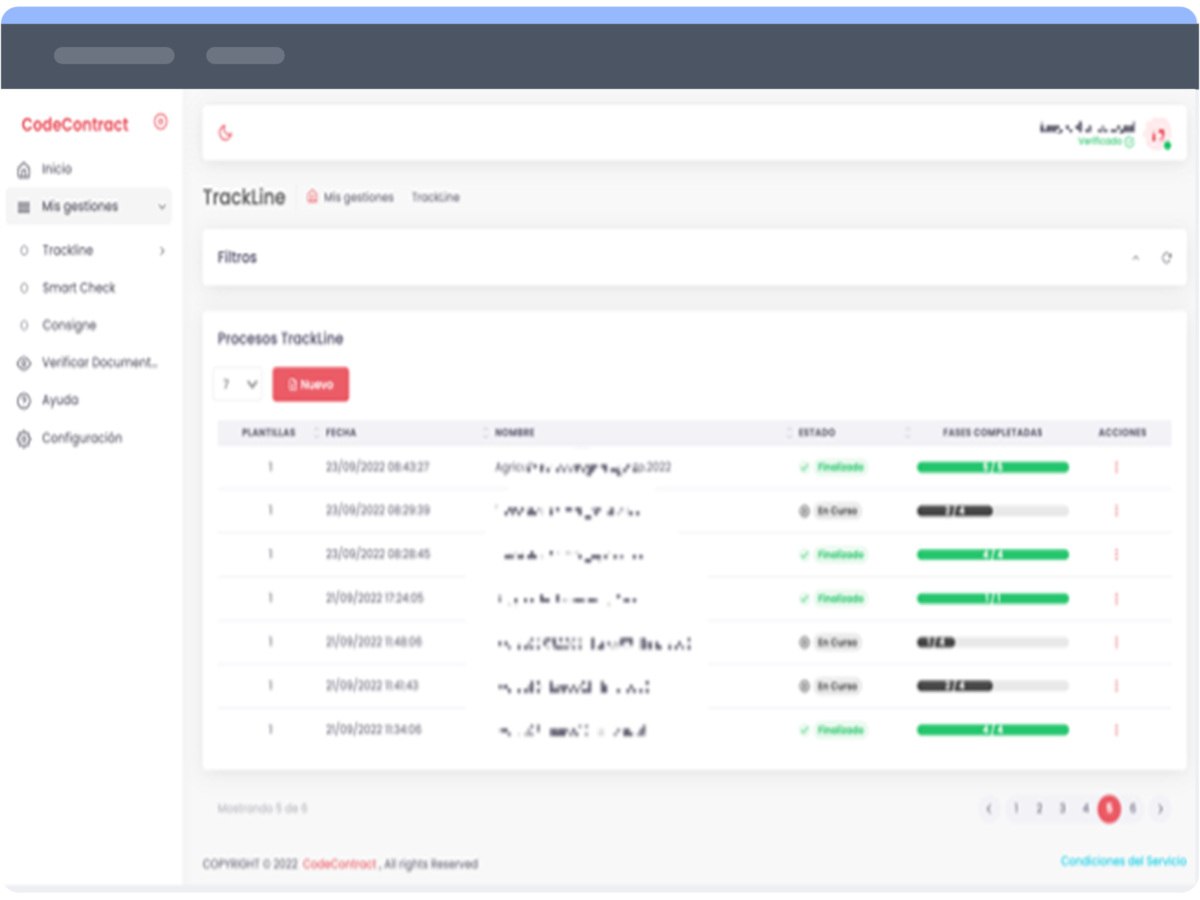Click the red Nuevo button
The height and width of the screenshot is (900, 1200).
click(x=310, y=384)
